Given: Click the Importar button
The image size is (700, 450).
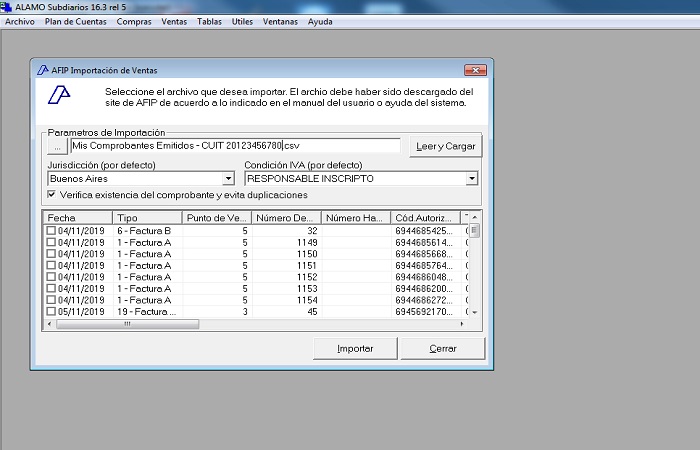Looking at the screenshot, I should 355,349.
